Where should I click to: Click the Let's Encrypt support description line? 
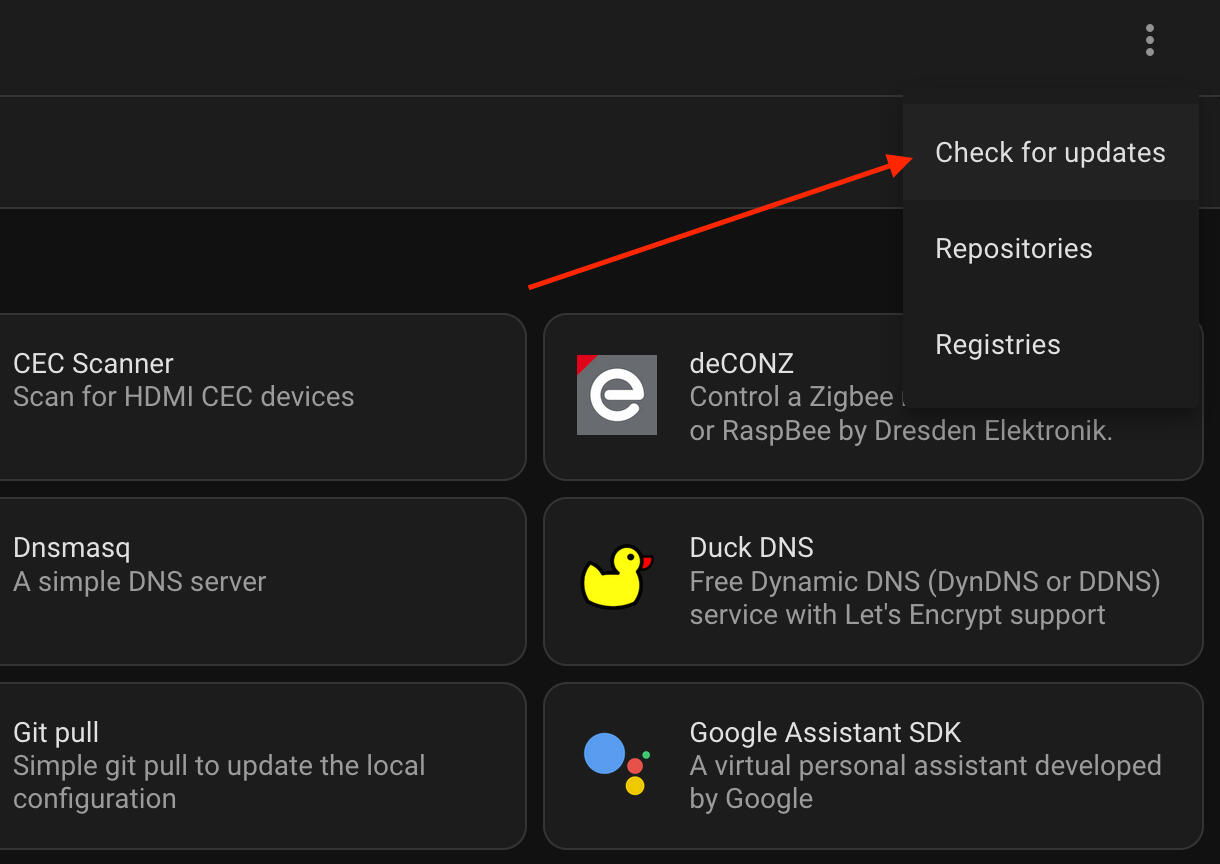click(x=897, y=615)
